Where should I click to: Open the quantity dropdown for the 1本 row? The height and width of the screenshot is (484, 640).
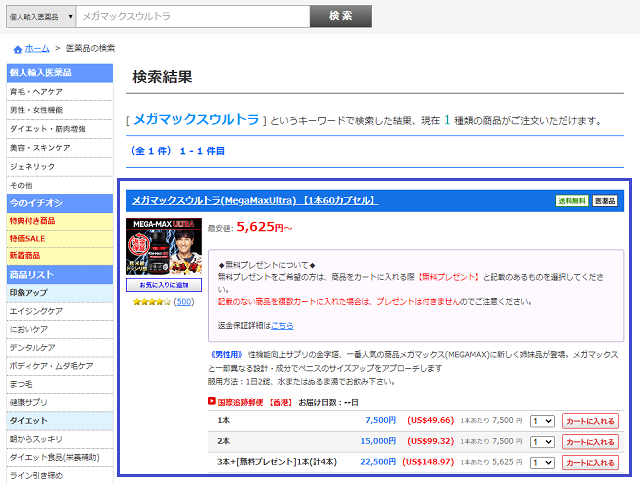click(x=542, y=421)
